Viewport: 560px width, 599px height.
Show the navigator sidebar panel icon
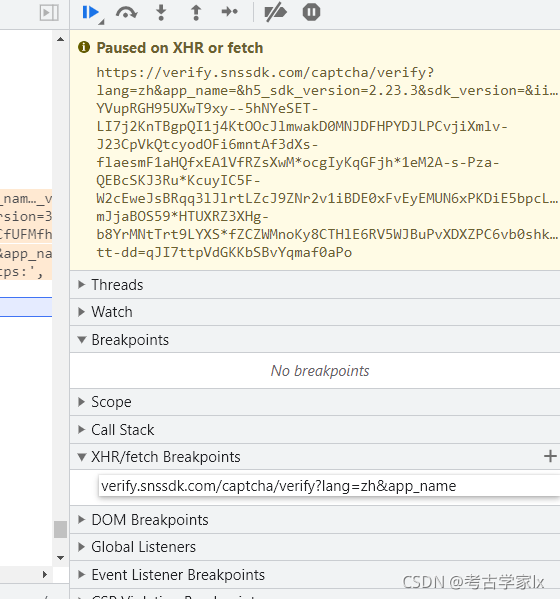[49, 13]
